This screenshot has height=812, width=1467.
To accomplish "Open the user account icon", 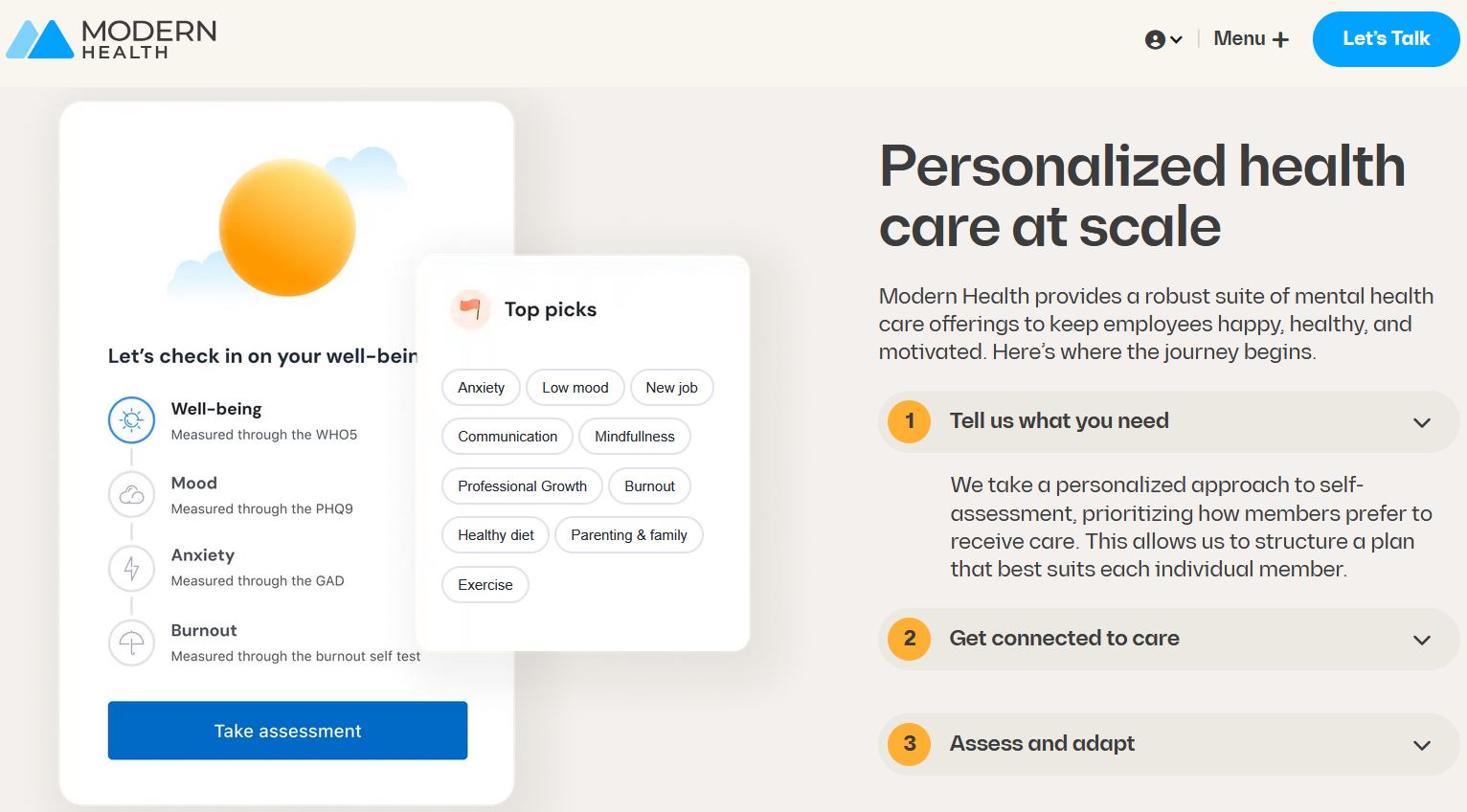I will (1156, 38).
